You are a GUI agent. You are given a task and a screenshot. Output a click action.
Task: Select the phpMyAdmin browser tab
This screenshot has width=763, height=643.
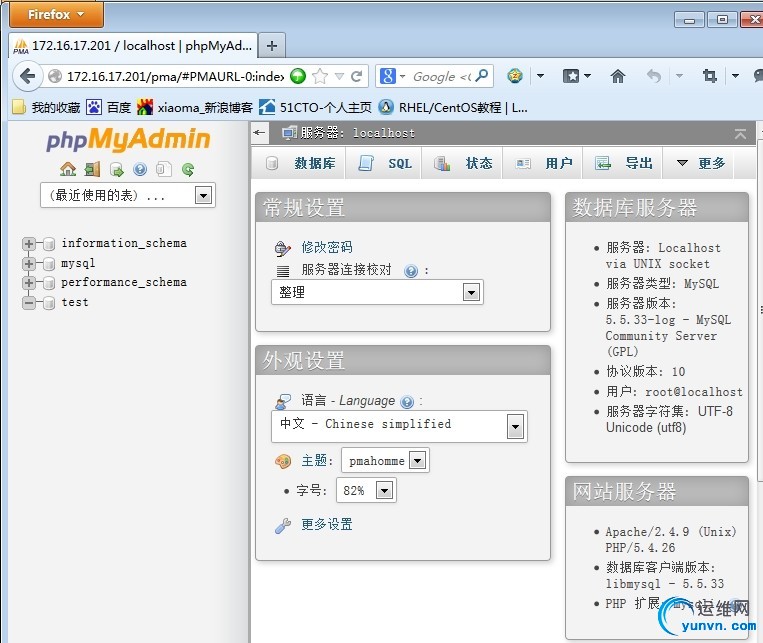pos(133,46)
